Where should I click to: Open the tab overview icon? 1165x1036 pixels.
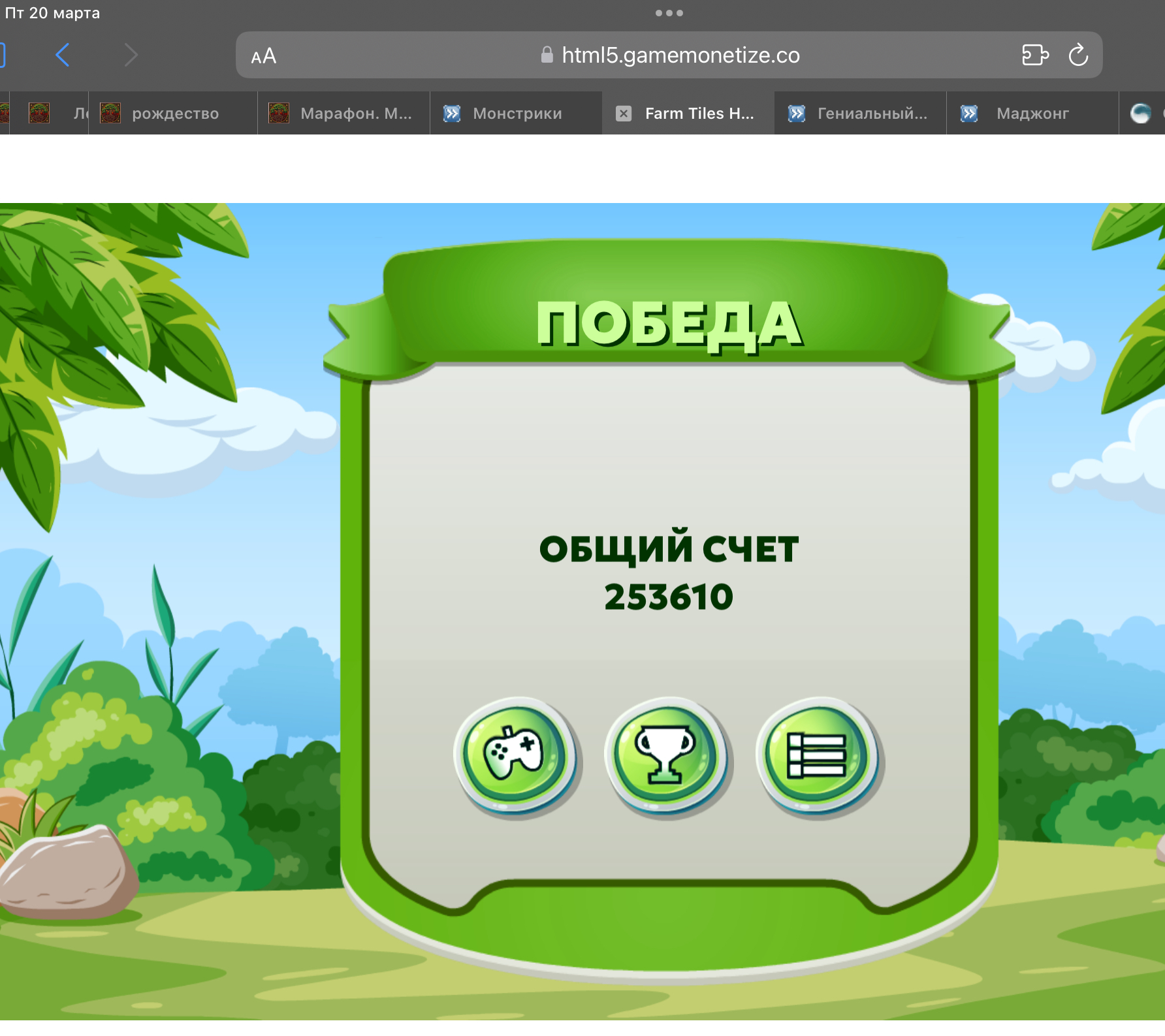coord(1036,55)
